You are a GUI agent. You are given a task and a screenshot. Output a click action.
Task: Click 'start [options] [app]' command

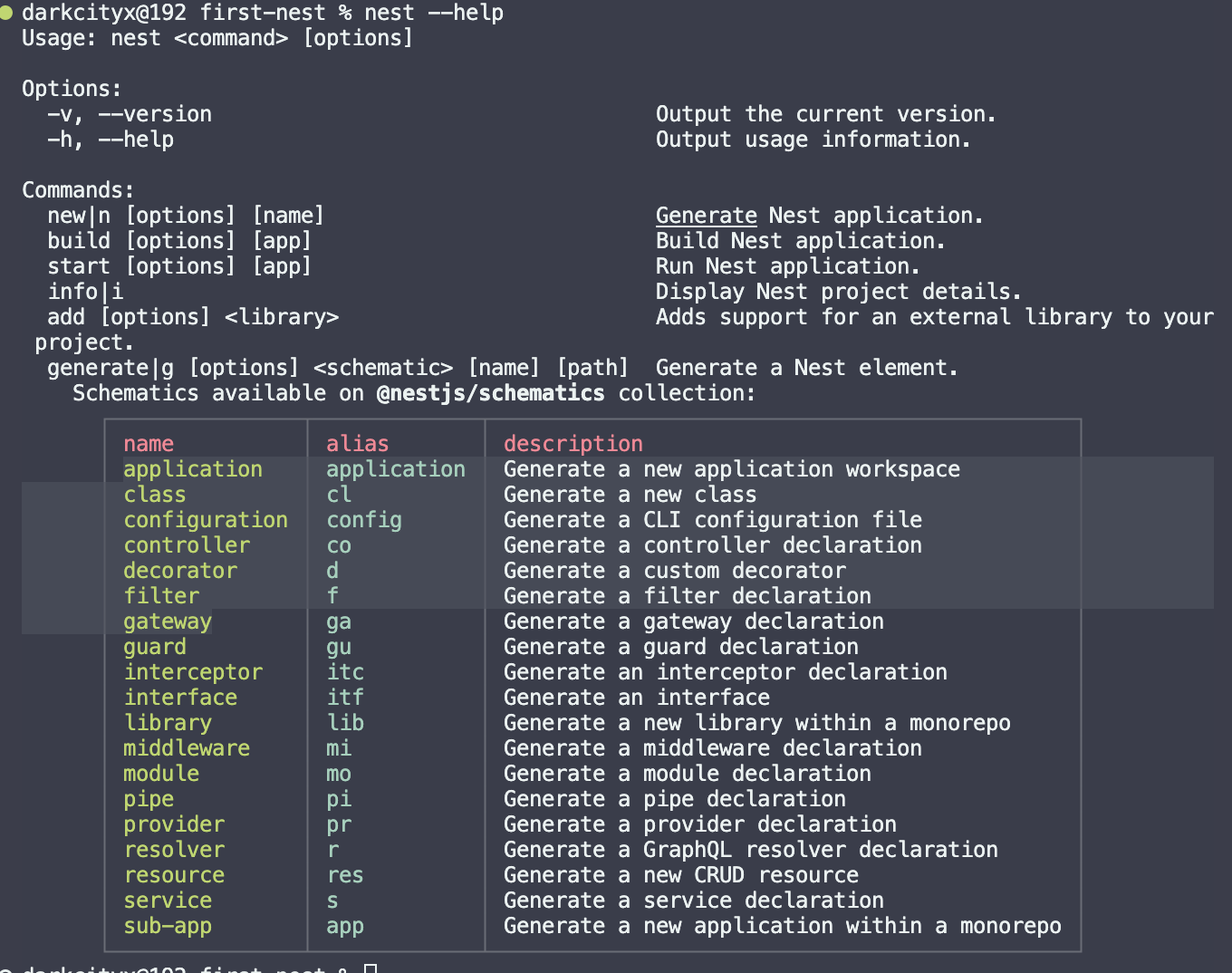pos(179,266)
